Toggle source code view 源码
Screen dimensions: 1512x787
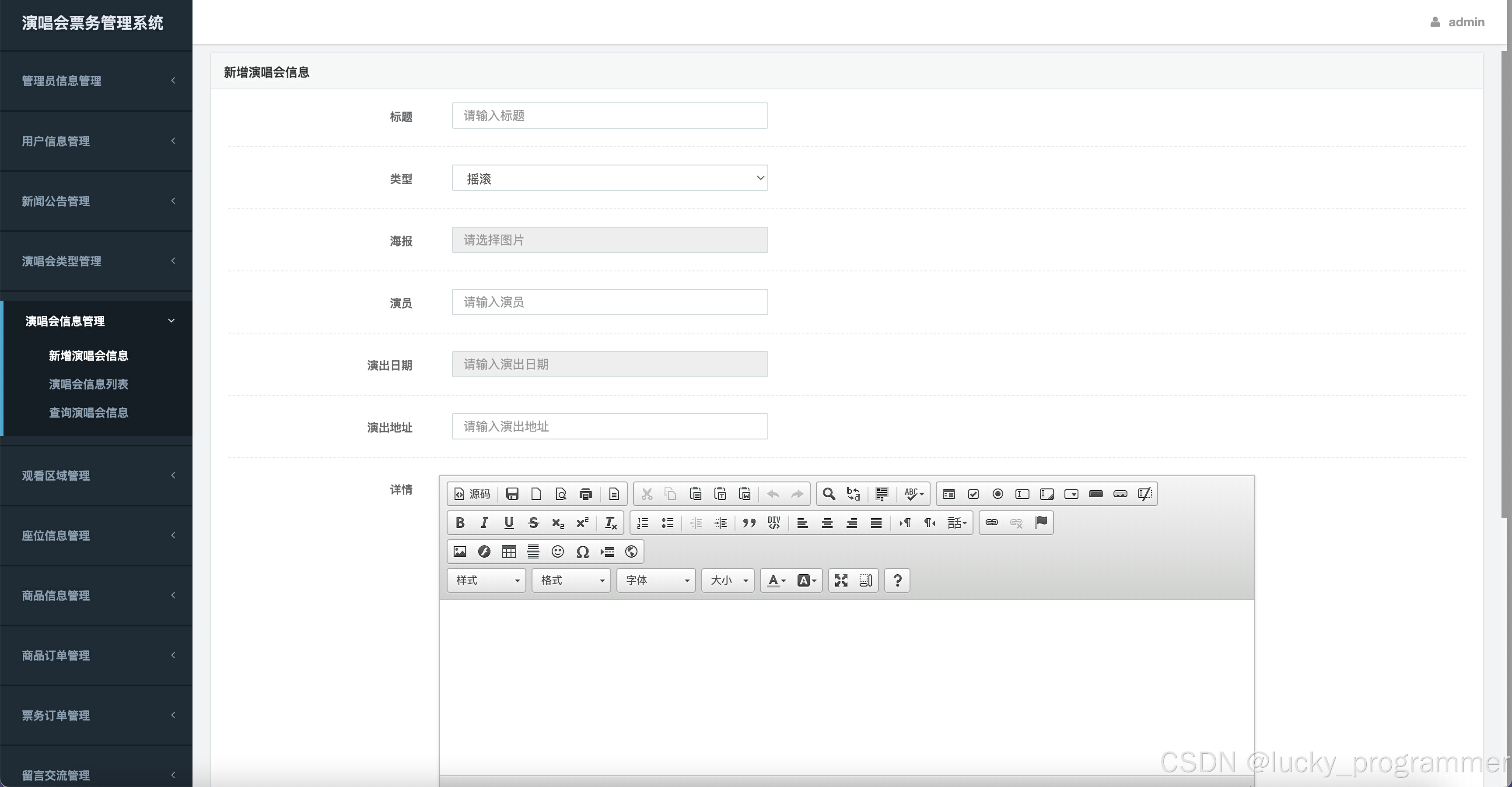pyautogui.click(x=472, y=494)
